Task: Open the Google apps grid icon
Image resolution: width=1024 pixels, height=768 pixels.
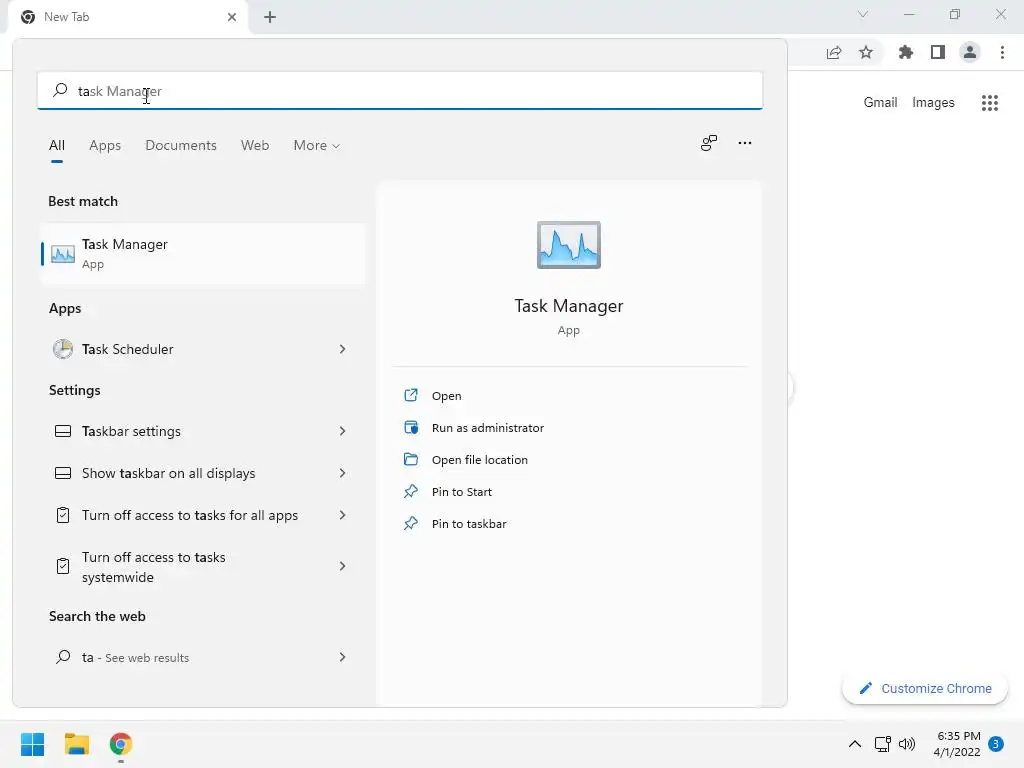Action: coord(989,103)
